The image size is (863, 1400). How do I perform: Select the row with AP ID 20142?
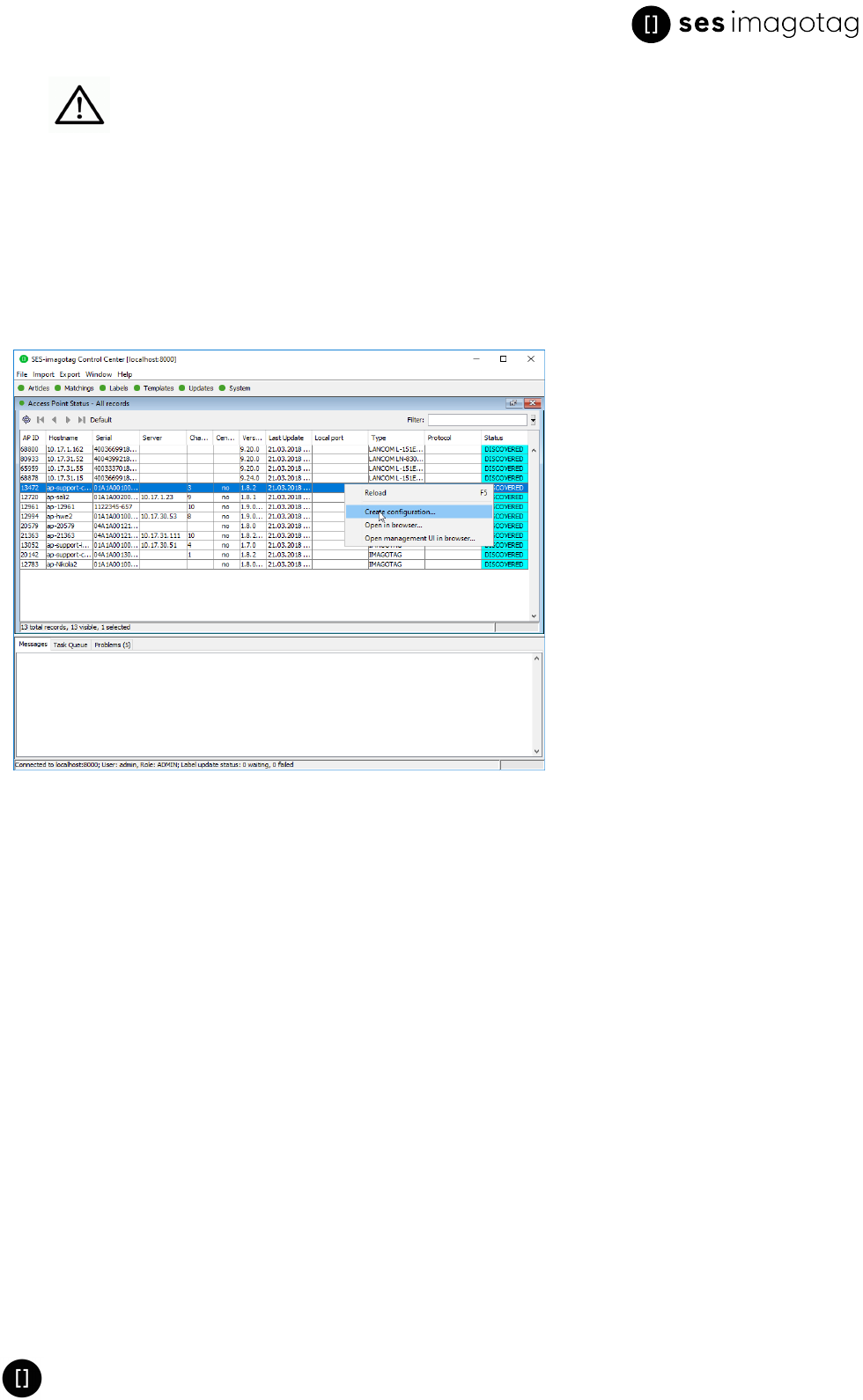pos(274,555)
